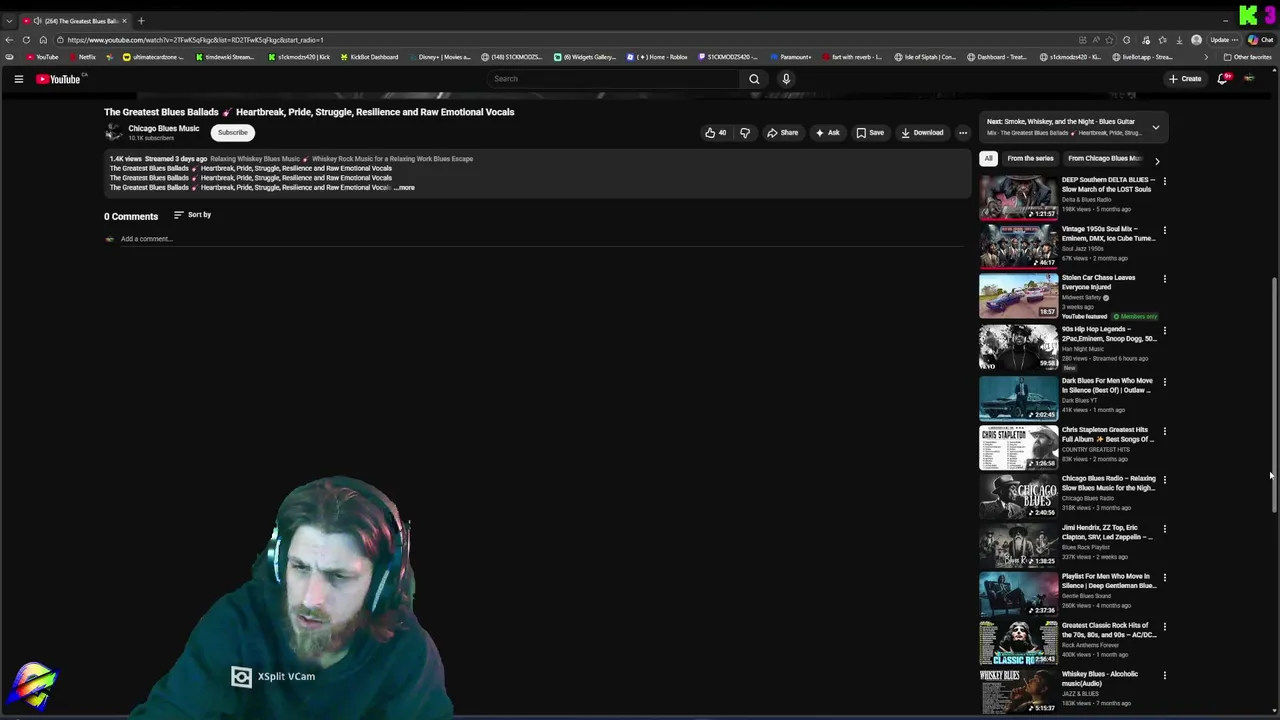The image size is (1280, 720).
Task: Open Vintage 1950s Soul Mix title
Action: tap(1108, 234)
